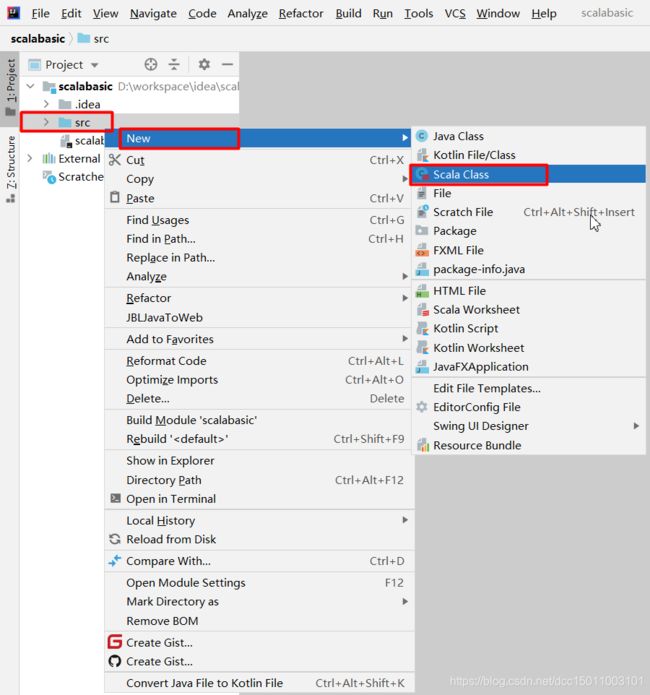Click the HTML File icon
This screenshot has height=695, width=650.
point(422,291)
